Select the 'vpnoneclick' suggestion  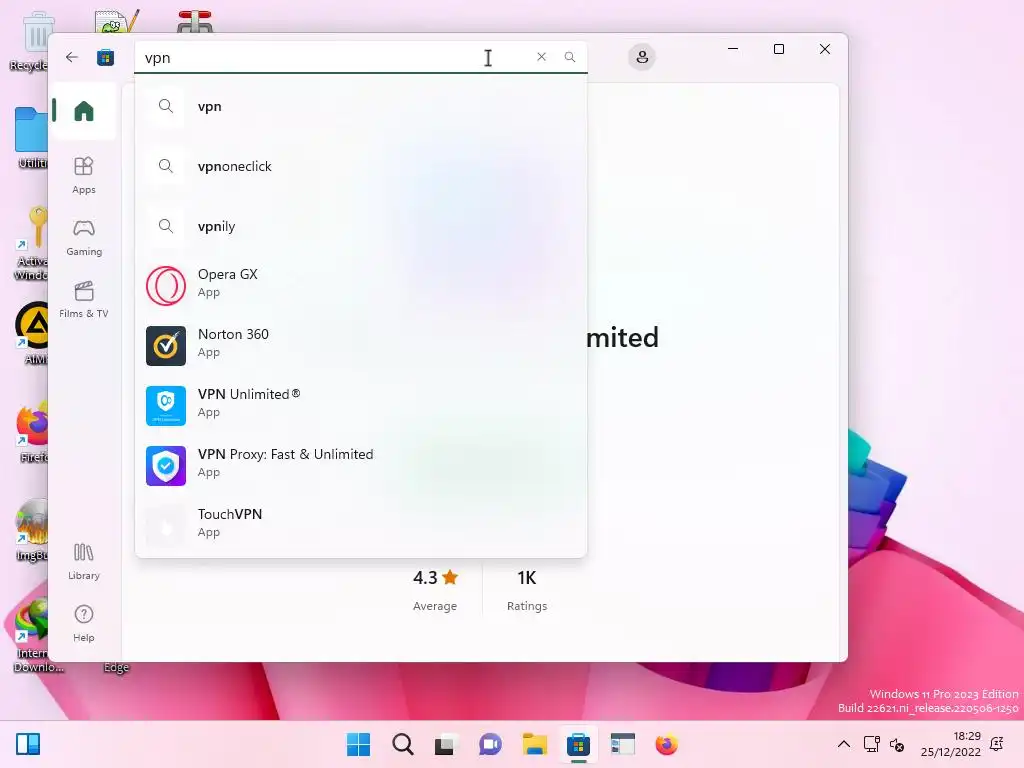point(360,166)
